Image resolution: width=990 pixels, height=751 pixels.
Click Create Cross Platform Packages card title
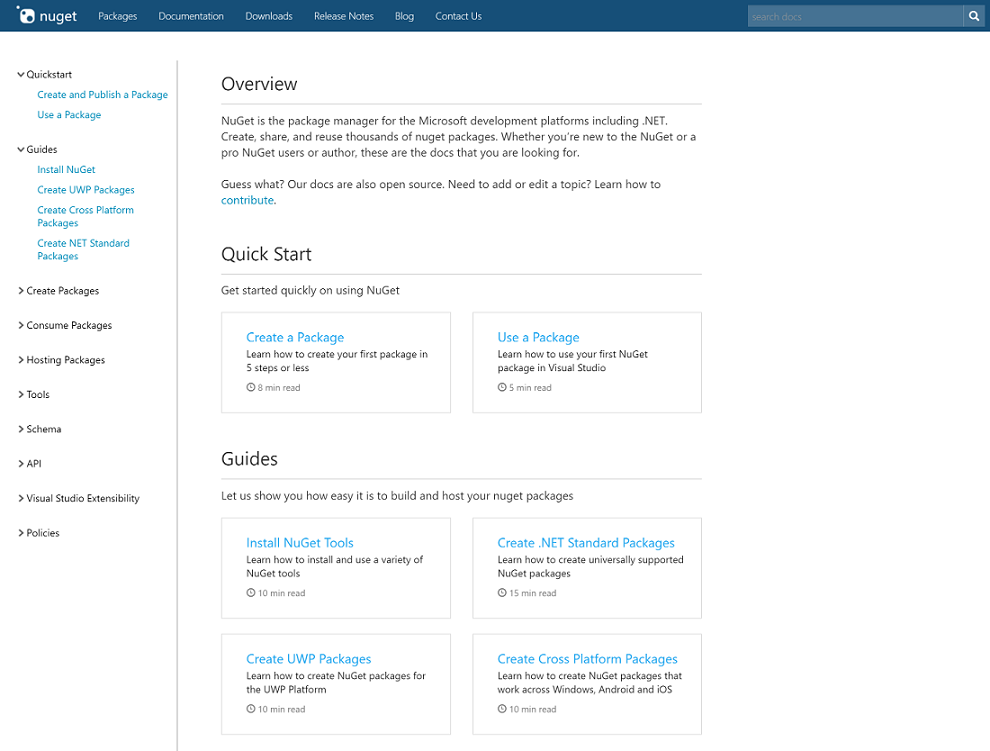pos(587,659)
